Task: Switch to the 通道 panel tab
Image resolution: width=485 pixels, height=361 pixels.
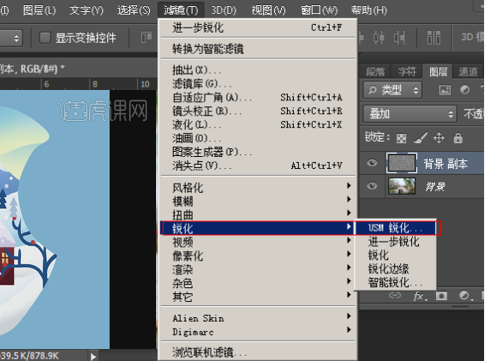Action: point(468,71)
